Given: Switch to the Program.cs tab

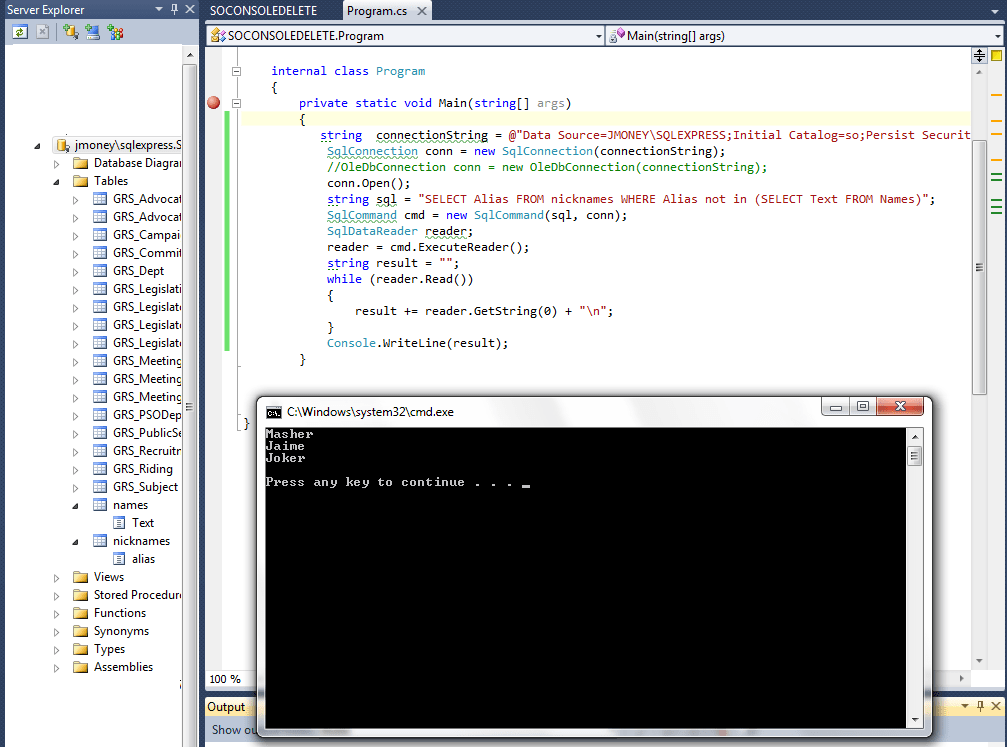Looking at the screenshot, I should point(376,12).
